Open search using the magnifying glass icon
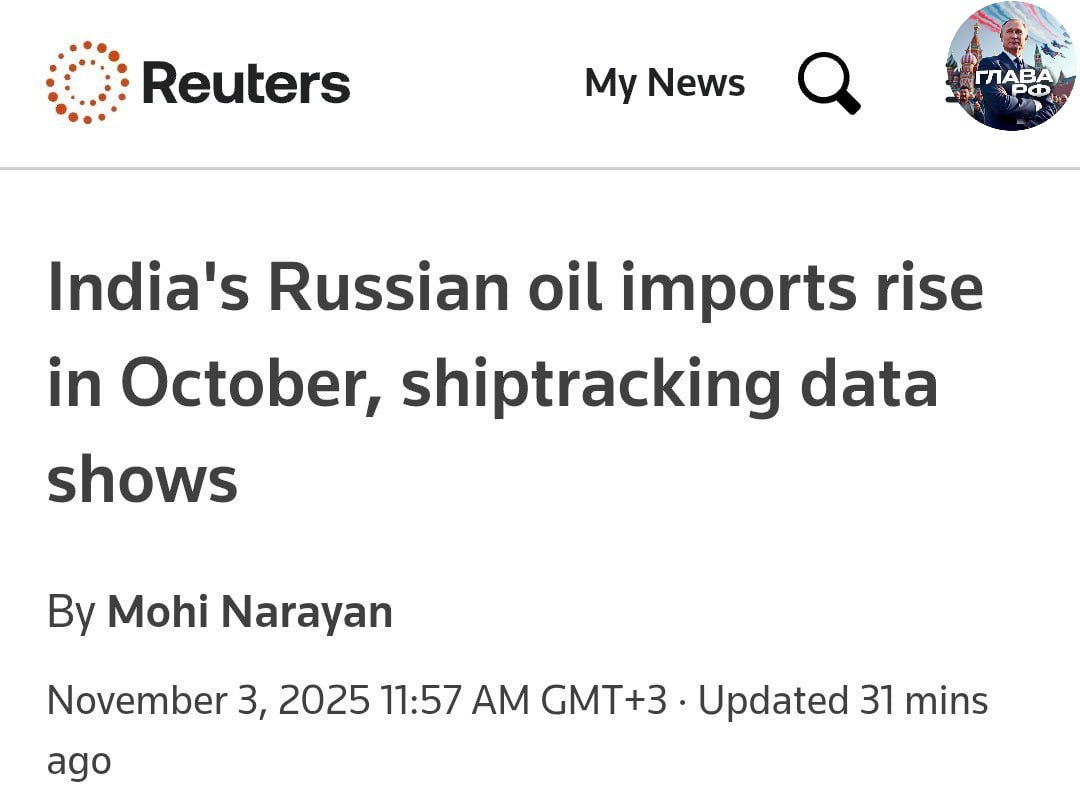This screenshot has height=797, width=1080. coord(827,83)
